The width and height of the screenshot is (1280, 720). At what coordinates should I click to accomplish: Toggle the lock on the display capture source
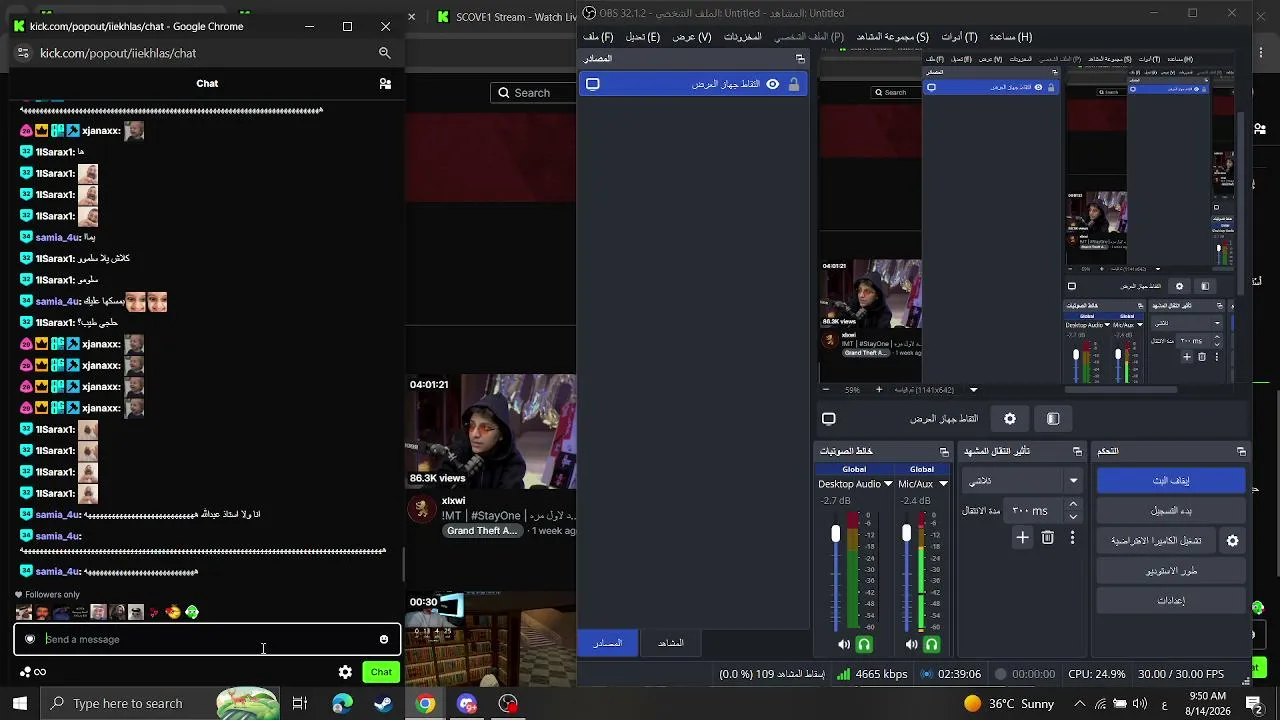(x=794, y=85)
